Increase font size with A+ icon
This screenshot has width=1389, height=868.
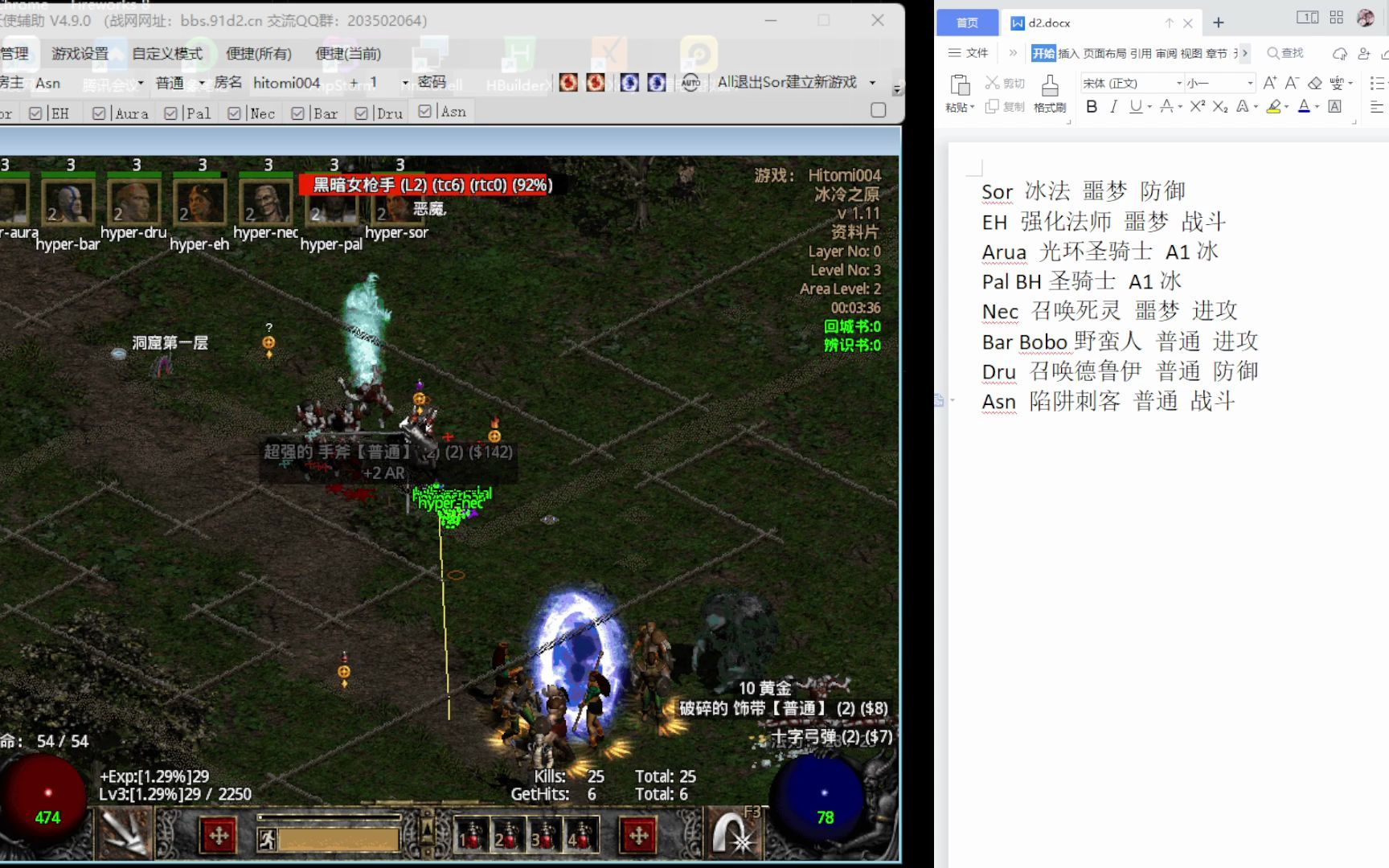1270,83
